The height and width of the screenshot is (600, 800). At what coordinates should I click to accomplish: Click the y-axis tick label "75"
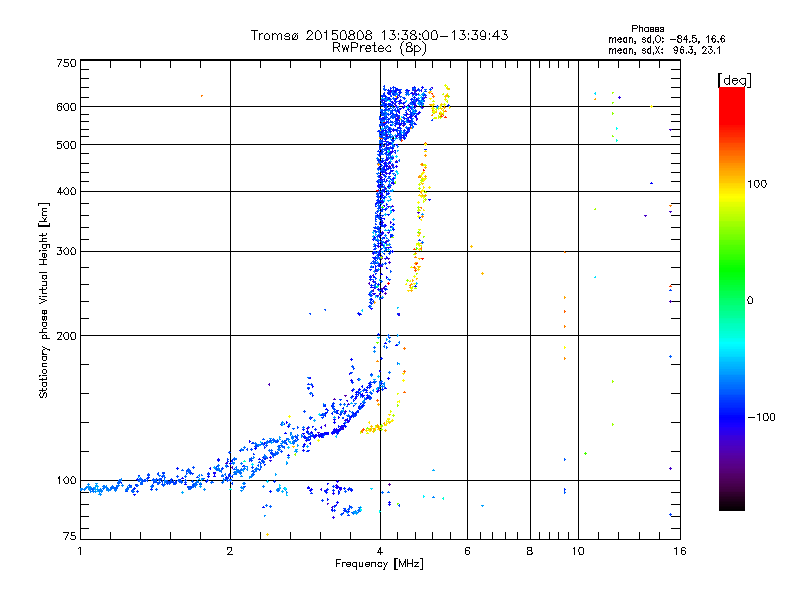[x=70, y=536]
